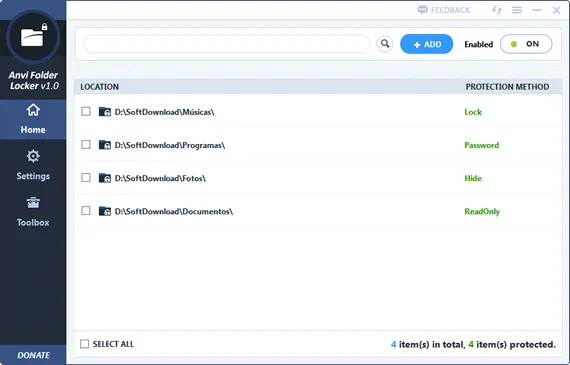
Task: Select D:\SoftDownload\Programas\ path text
Action: [x=170, y=145]
